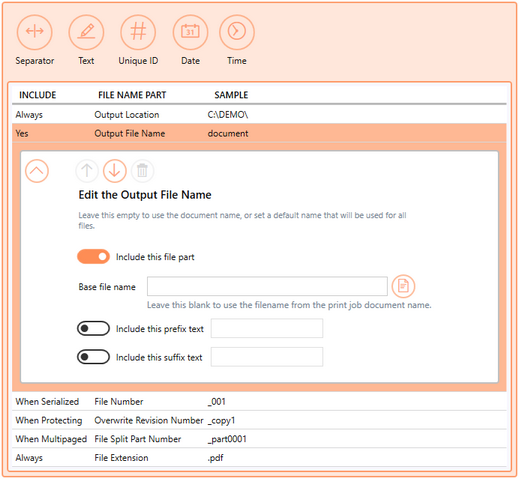Image resolution: width=519 pixels, height=479 pixels.
Task: Move the file part down
Action: coord(115,171)
